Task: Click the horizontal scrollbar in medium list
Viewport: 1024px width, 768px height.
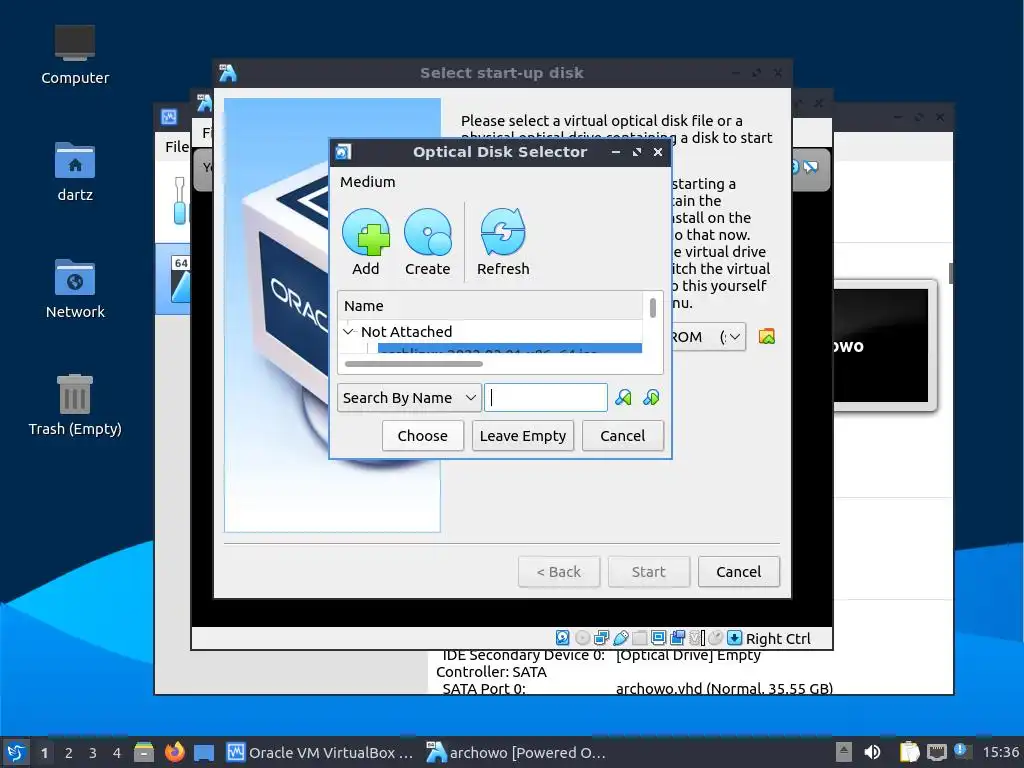Action: 413,364
